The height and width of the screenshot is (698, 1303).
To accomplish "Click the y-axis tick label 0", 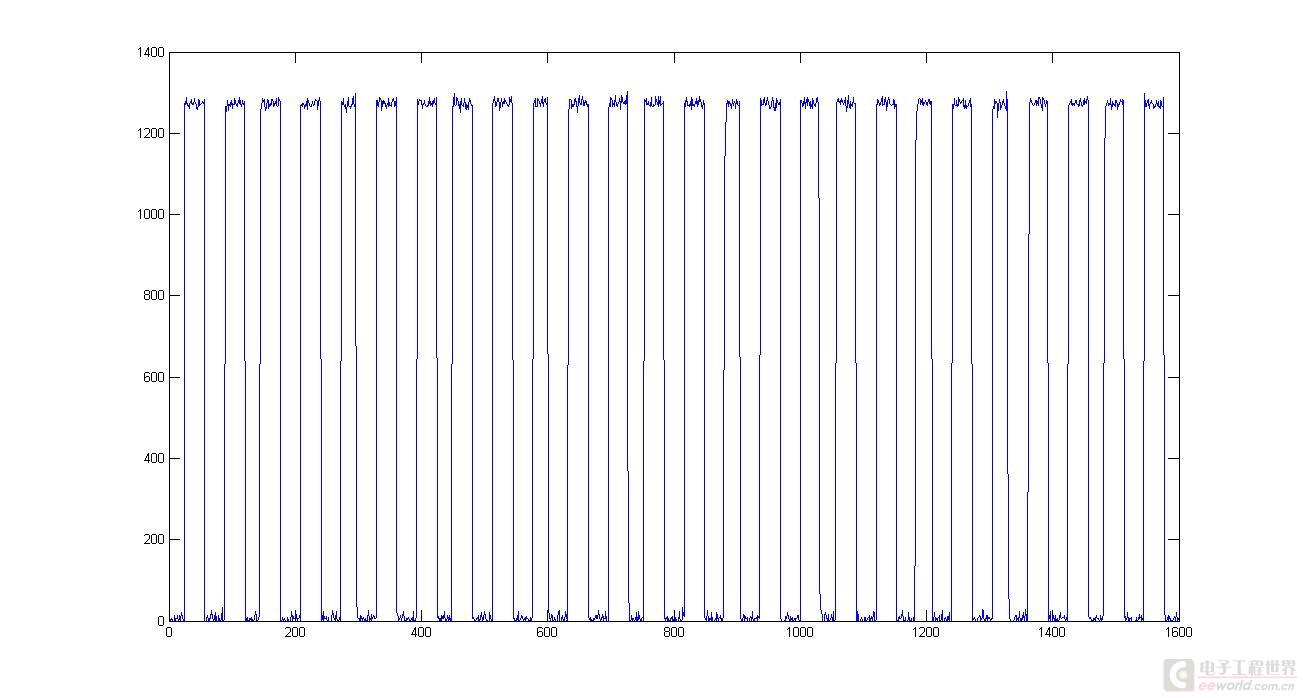I will (x=160, y=621).
